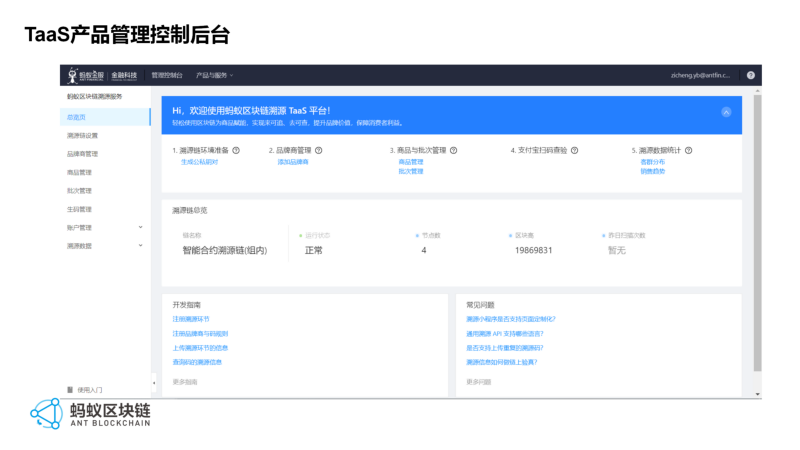Click the 开发指南 panel heading
This screenshot has width=800, height=450.
pos(186,305)
